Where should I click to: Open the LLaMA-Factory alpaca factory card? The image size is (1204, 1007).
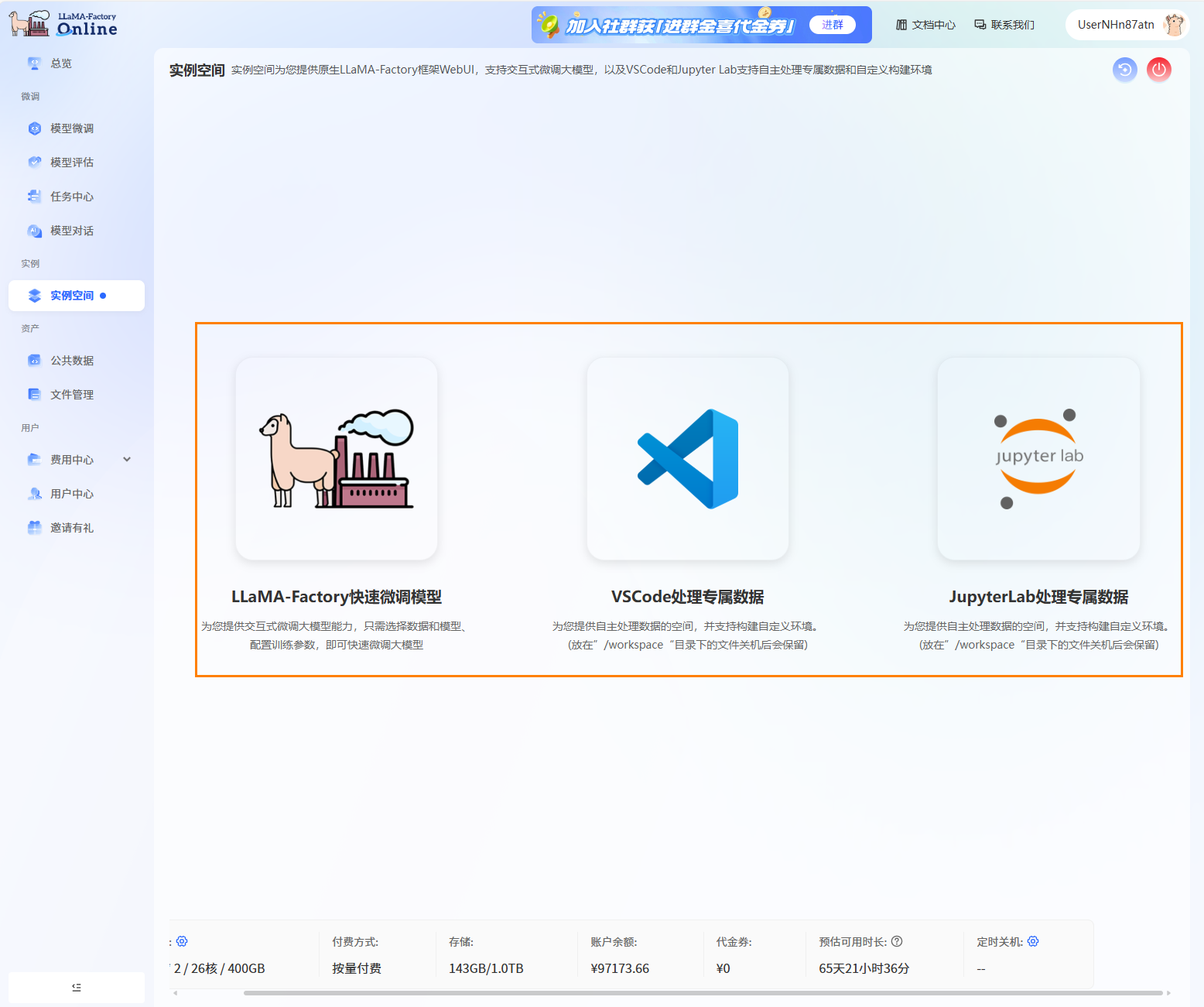pyautogui.click(x=337, y=458)
